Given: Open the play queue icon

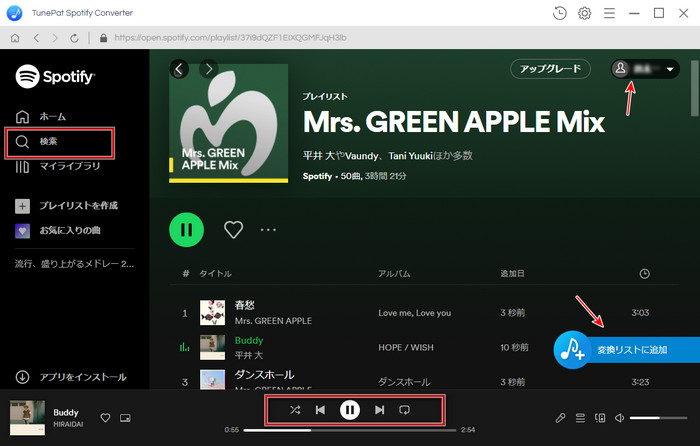Looking at the screenshot, I should [x=580, y=418].
